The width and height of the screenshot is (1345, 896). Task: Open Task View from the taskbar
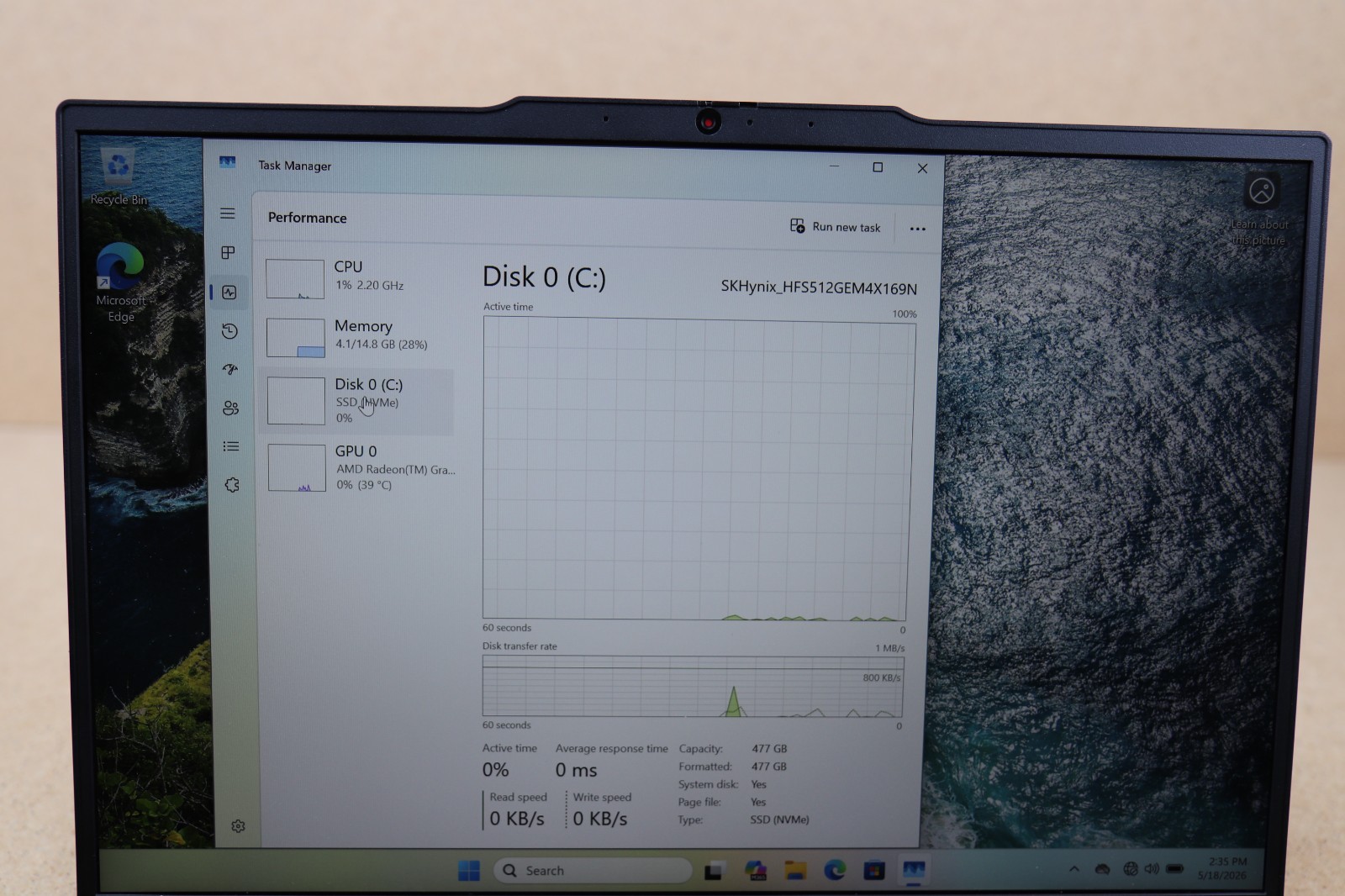714,871
